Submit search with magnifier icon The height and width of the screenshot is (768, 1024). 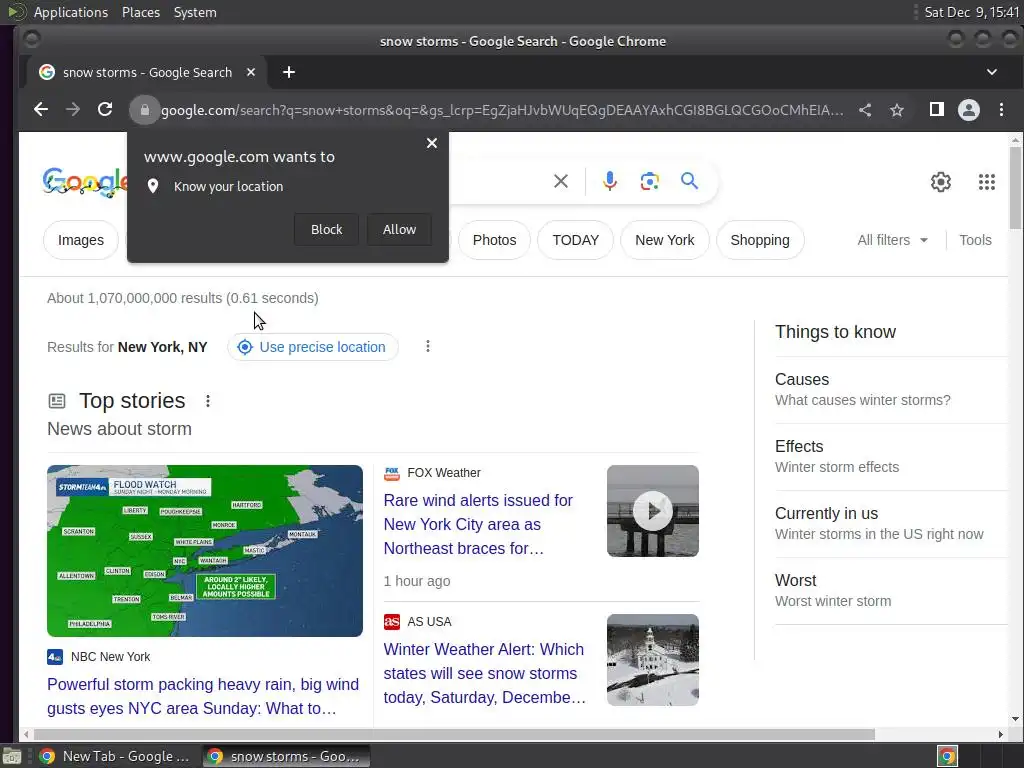[x=690, y=181]
